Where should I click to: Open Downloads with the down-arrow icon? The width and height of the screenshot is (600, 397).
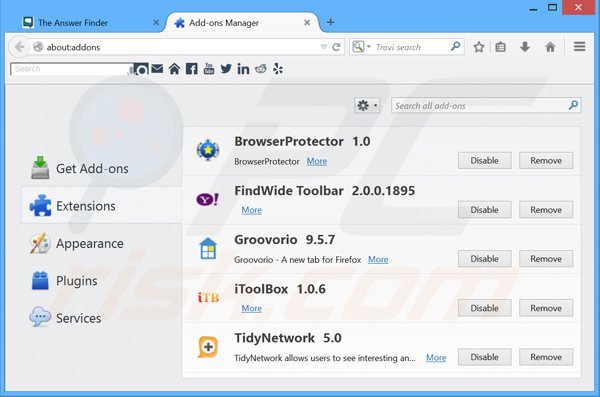pyautogui.click(x=525, y=47)
